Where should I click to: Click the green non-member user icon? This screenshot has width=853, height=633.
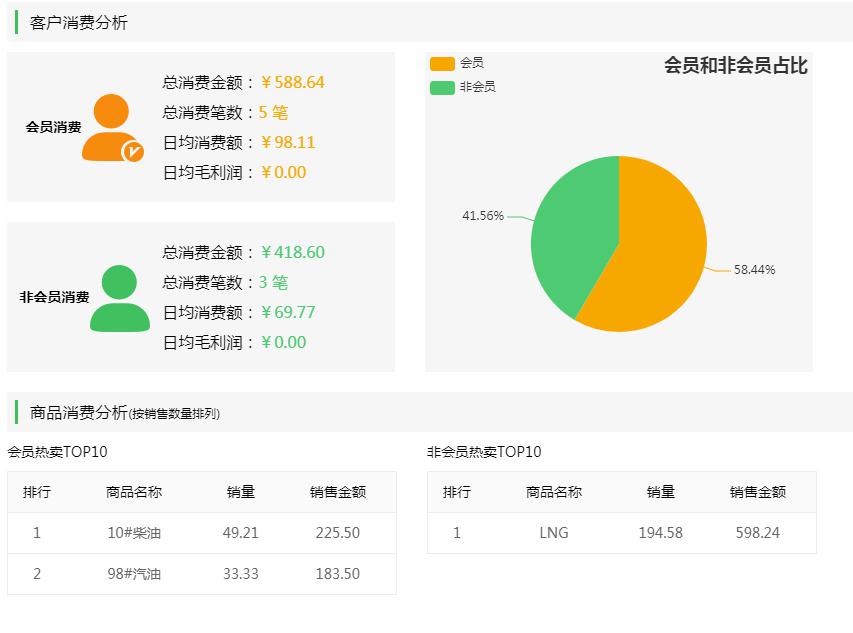point(119,298)
